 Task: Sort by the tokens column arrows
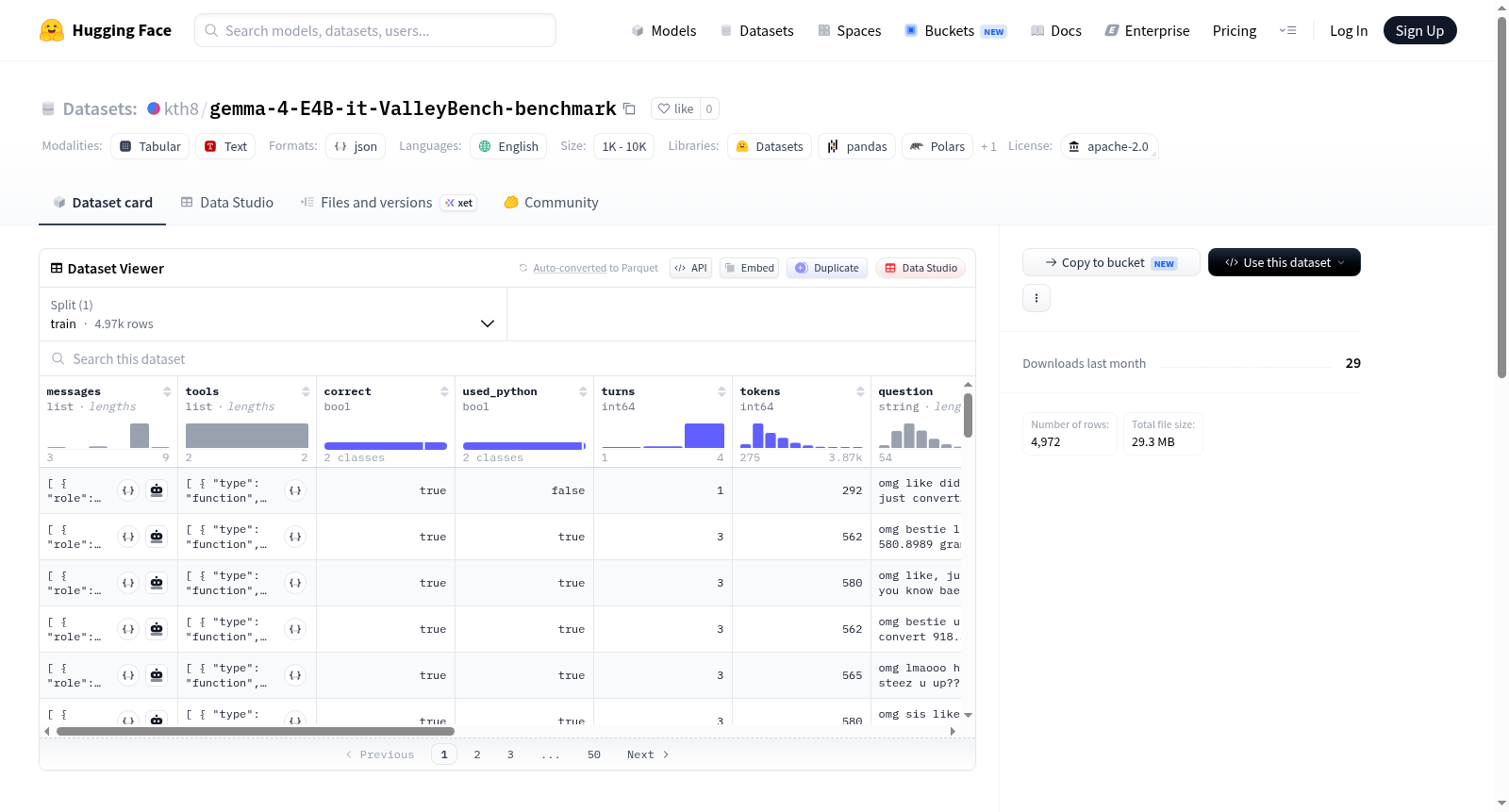coord(860,391)
